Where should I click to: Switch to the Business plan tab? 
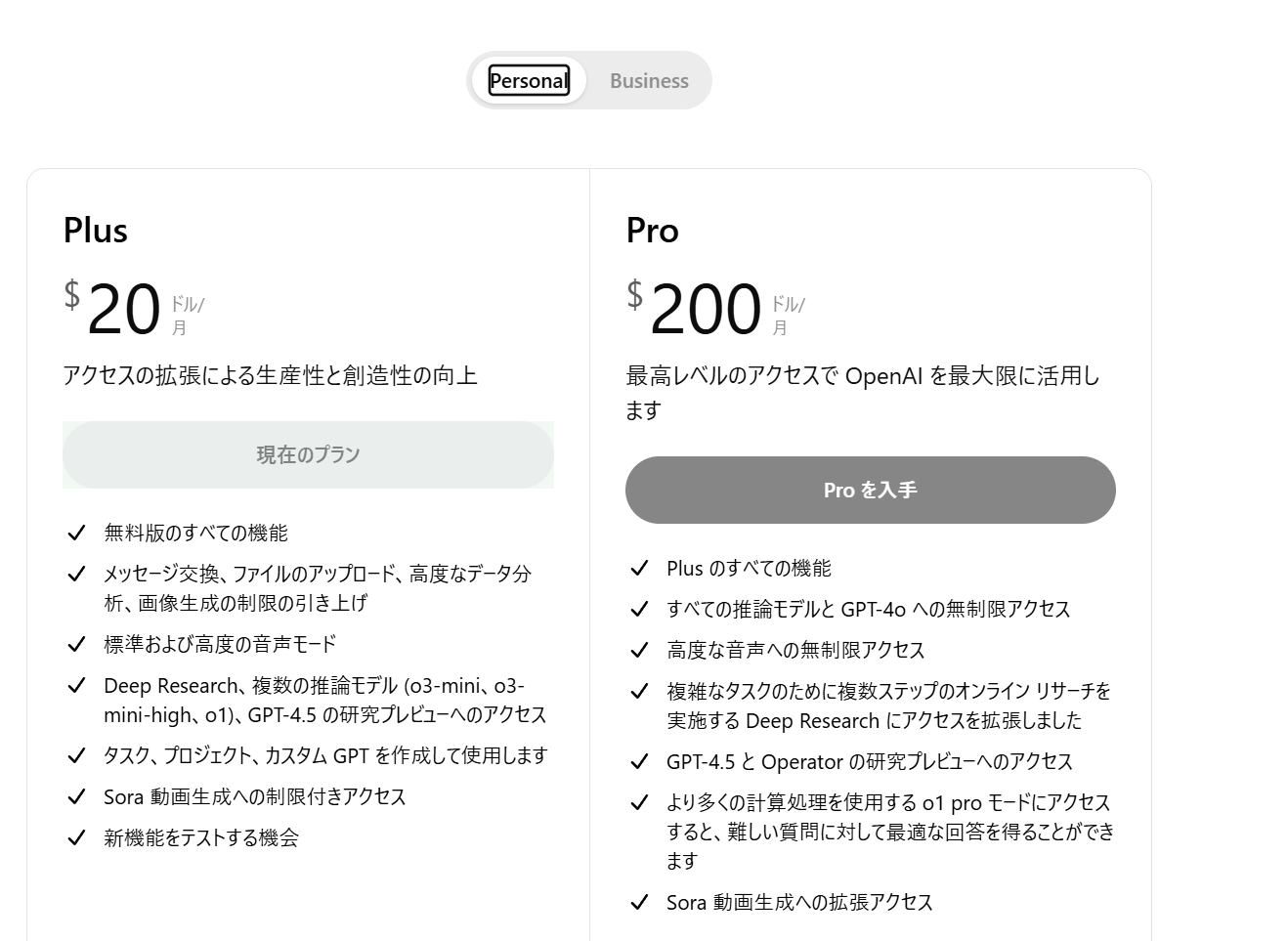point(649,80)
